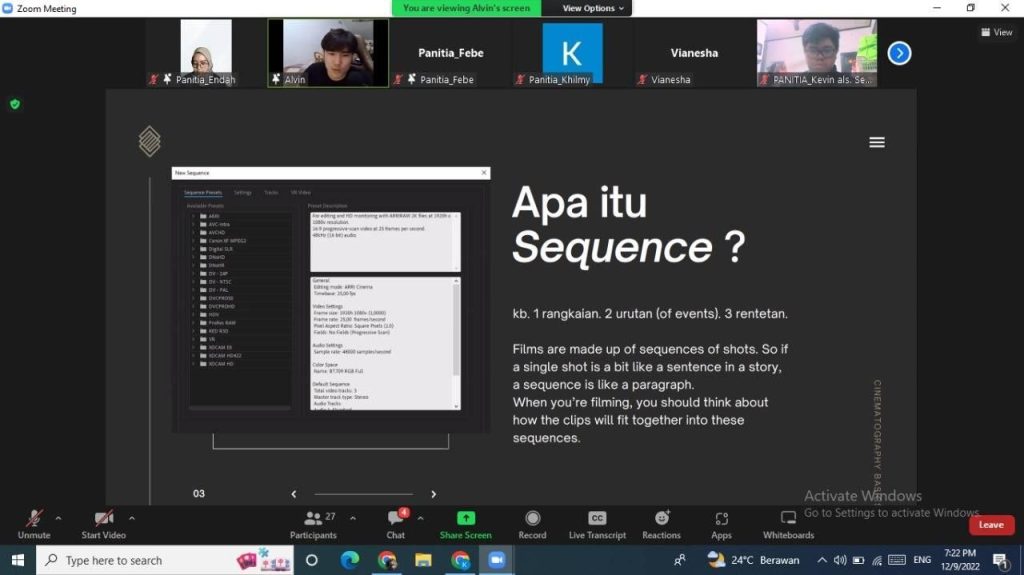The image size is (1024, 575).
Task: Select the XDCAM HD422 preset folder
Action: click(x=225, y=355)
